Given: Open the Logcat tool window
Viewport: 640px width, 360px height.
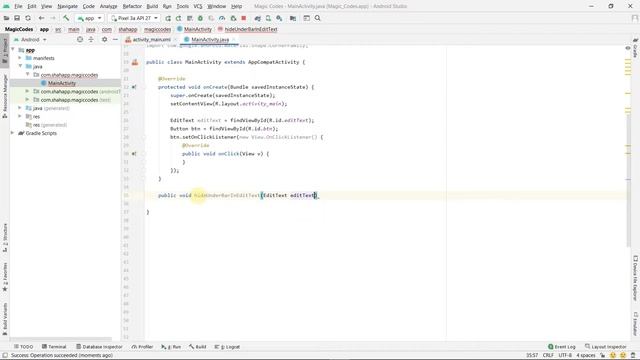Looking at the screenshot, I should (x=227, y=347).
